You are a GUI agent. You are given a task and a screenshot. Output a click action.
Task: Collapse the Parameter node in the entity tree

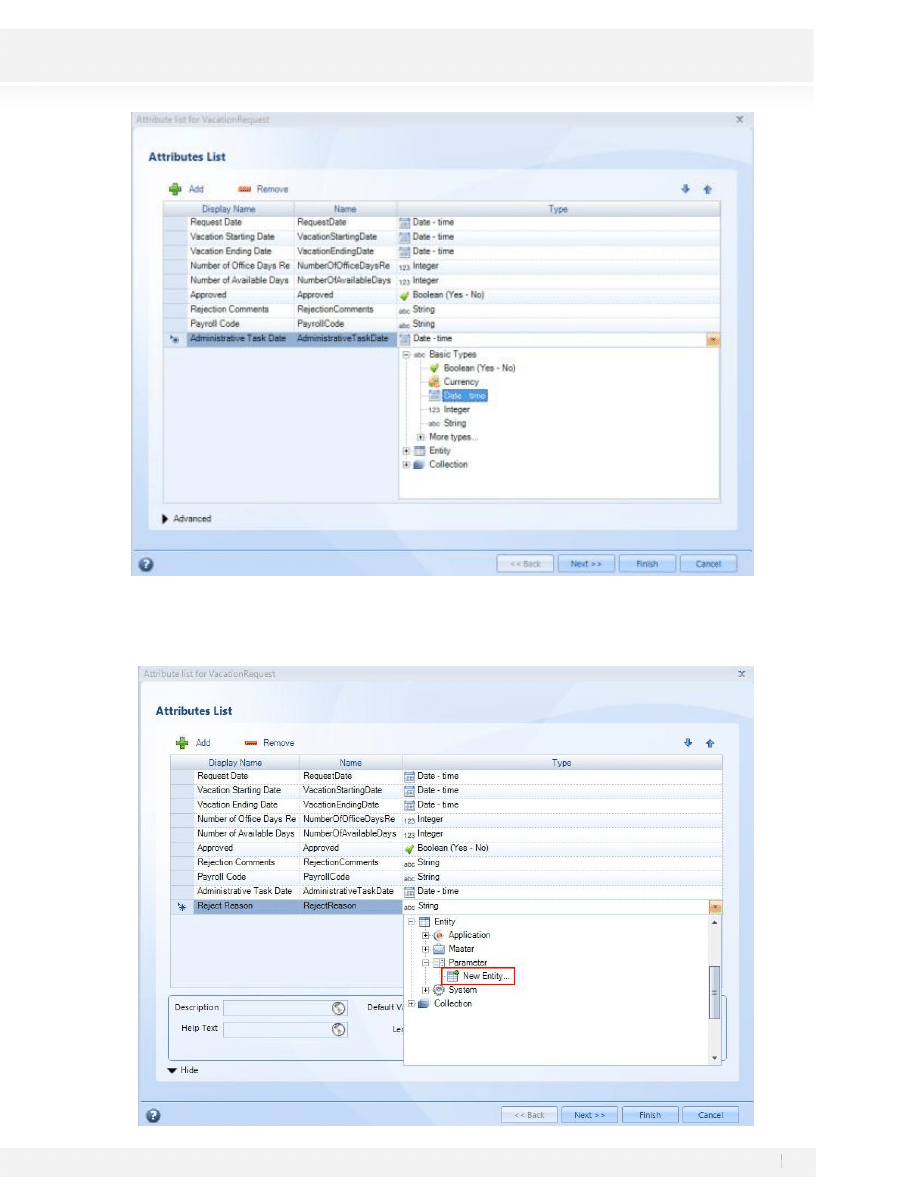click(x=426, y=963)
